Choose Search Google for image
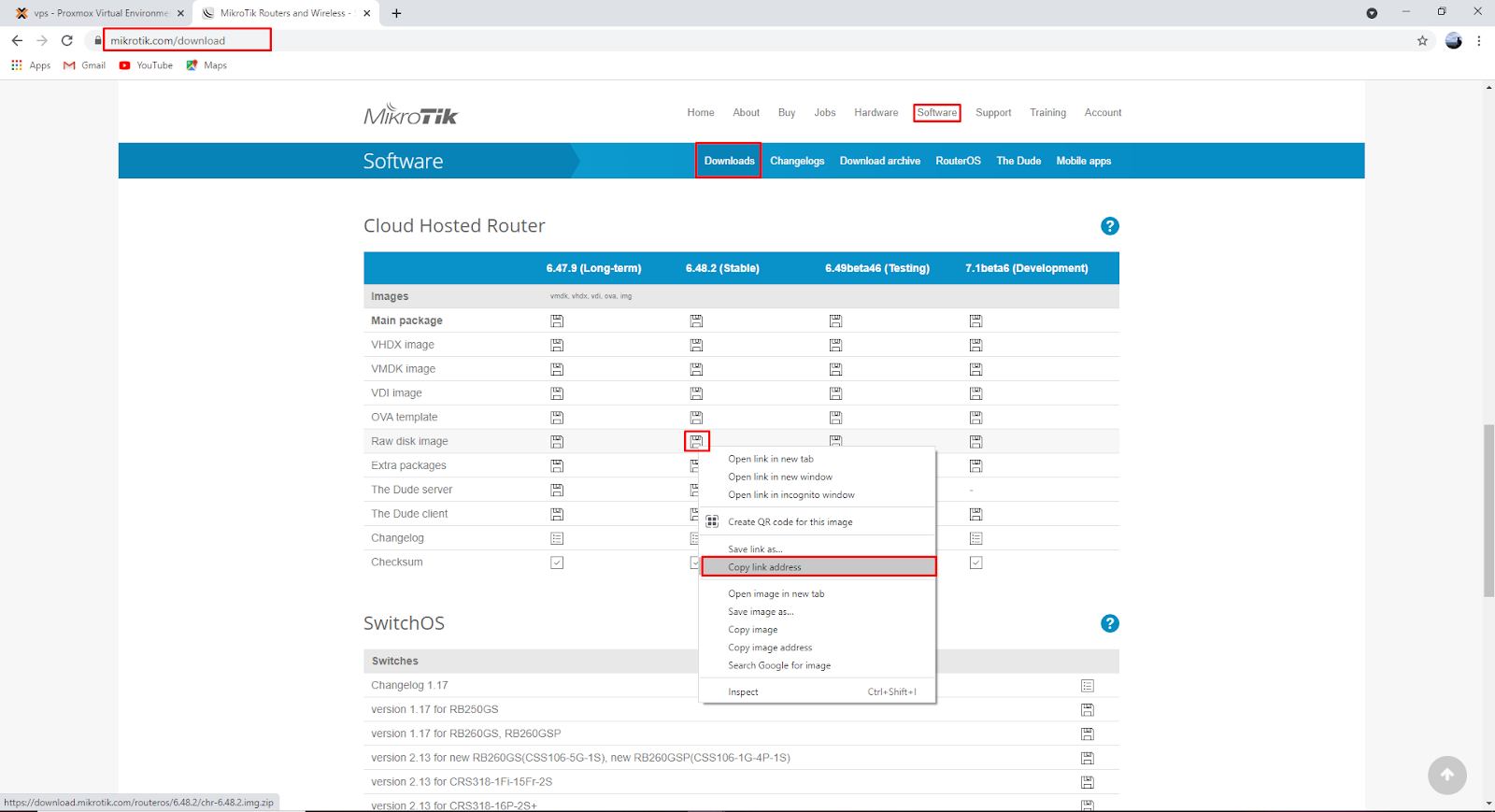This screenshot has height=812, width=1495. coord(818,665)
